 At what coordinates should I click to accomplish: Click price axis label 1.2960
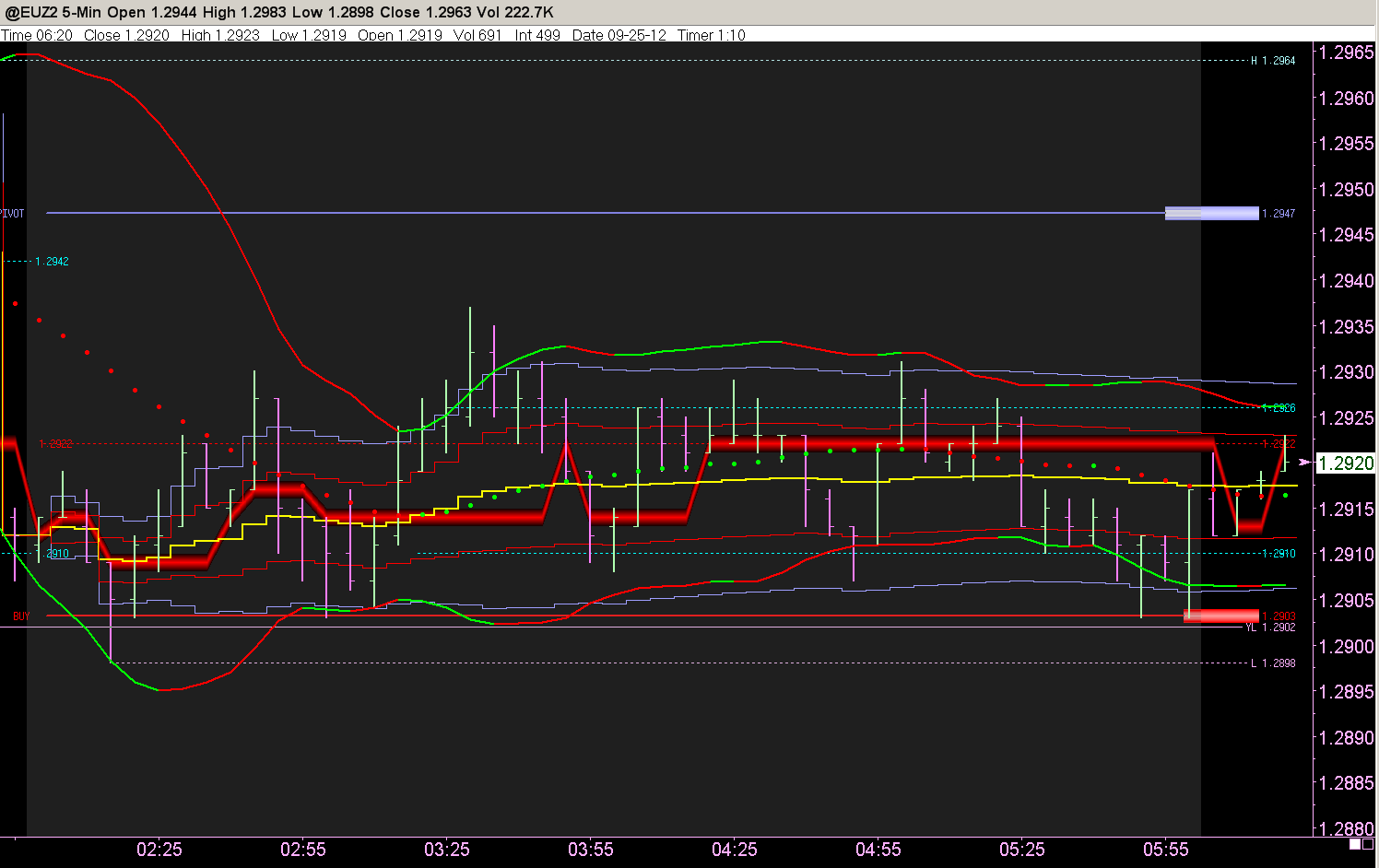(x=1347, y=98)
